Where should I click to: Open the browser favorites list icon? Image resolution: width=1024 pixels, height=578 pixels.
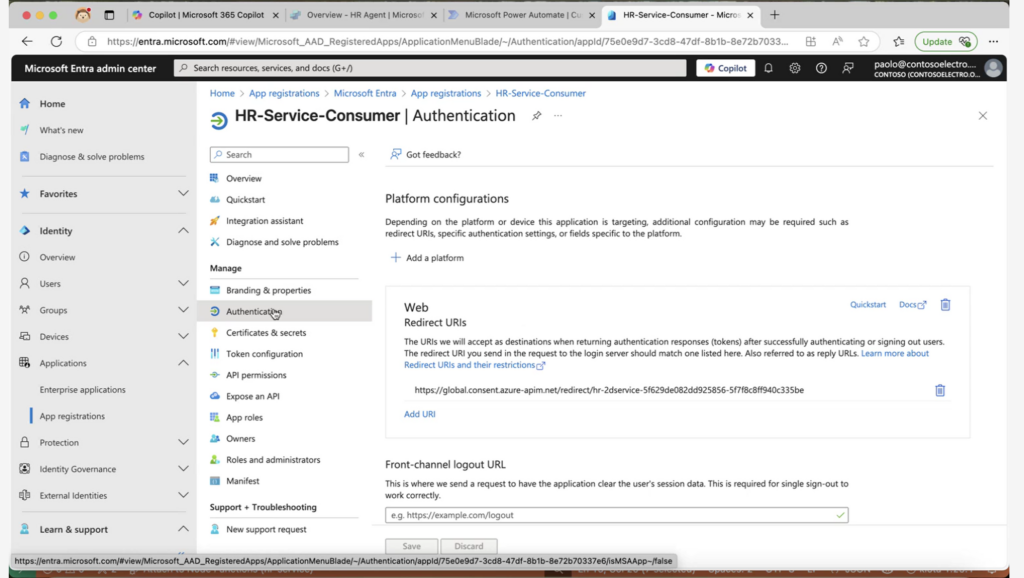click(899, 41)
